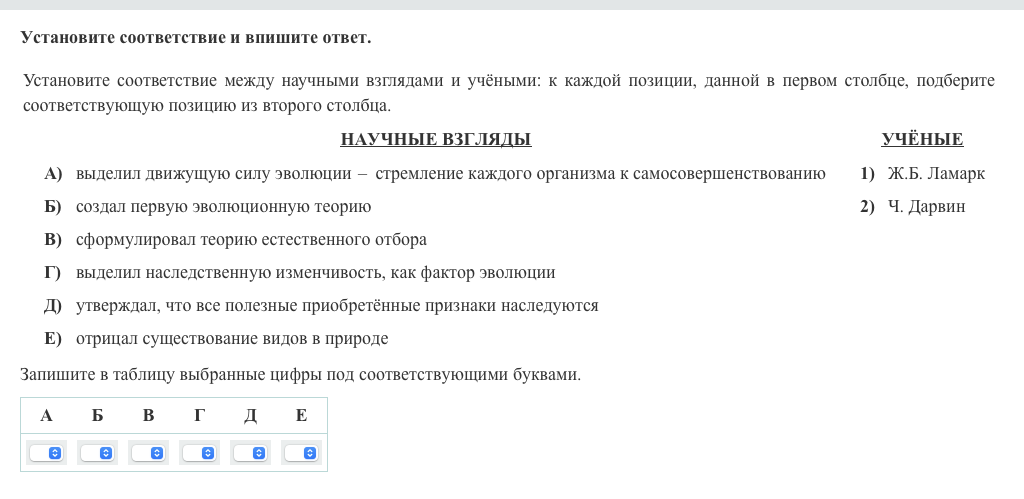1024x499 pixels.
Task: Open the dropdown under column А
Action: click(x=47, y=453)
